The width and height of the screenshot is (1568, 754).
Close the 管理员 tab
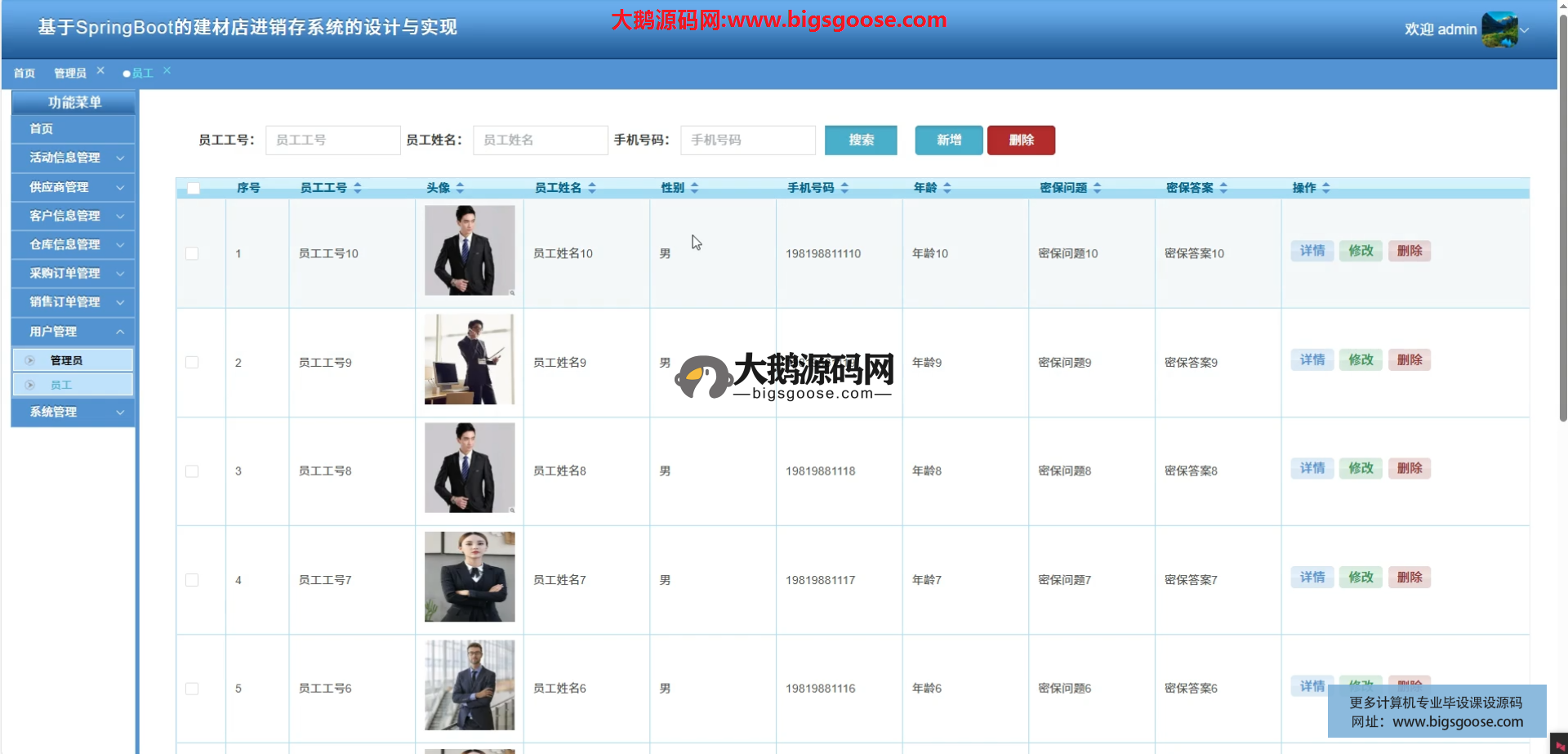100,71
